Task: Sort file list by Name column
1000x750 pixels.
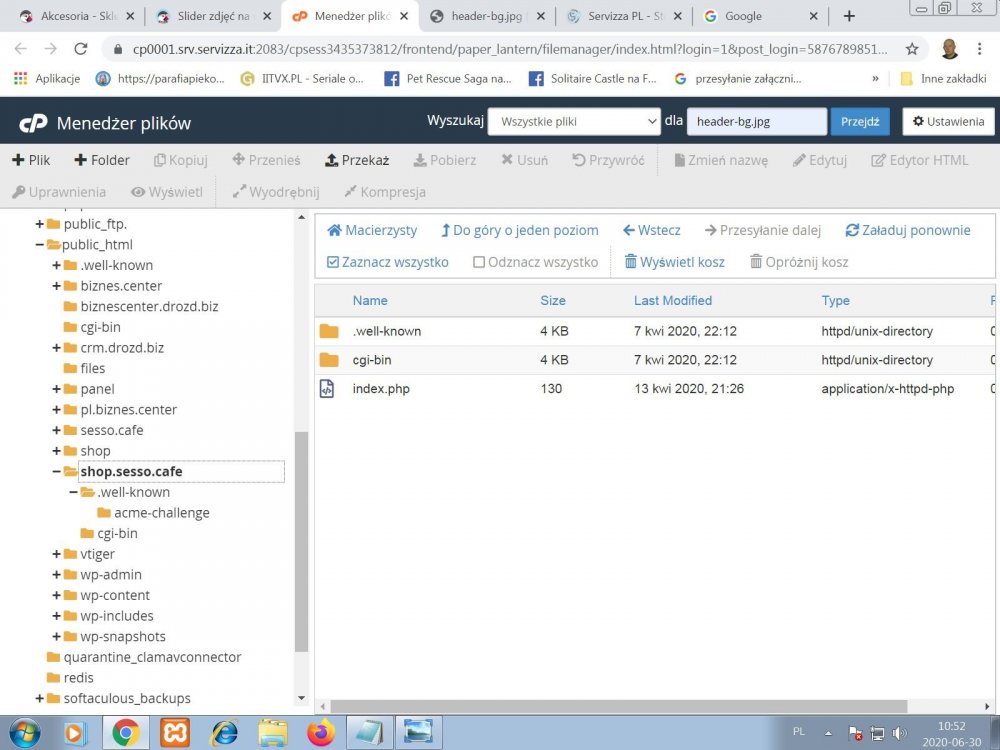Action: click(370, 300)
